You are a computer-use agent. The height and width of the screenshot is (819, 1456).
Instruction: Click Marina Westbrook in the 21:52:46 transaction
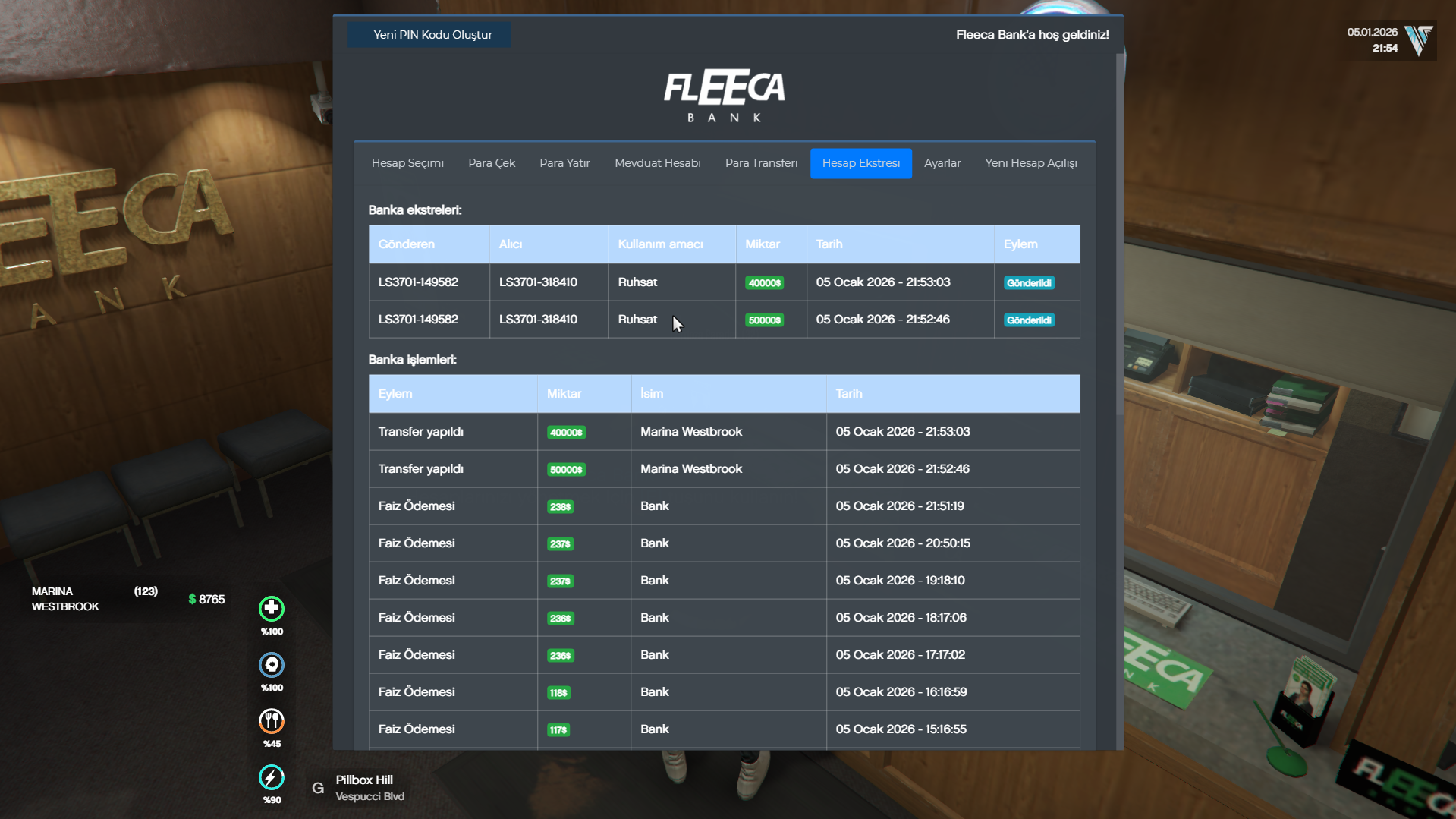coord(691,468)
